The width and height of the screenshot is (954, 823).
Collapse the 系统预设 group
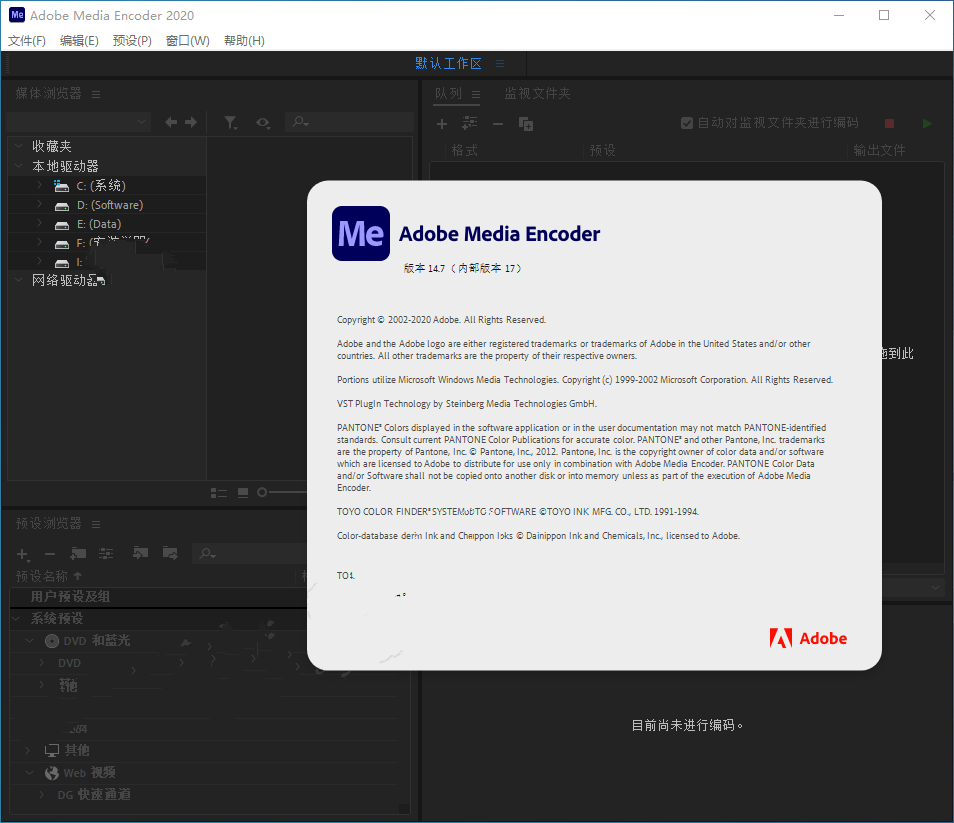tap(15, 619)
